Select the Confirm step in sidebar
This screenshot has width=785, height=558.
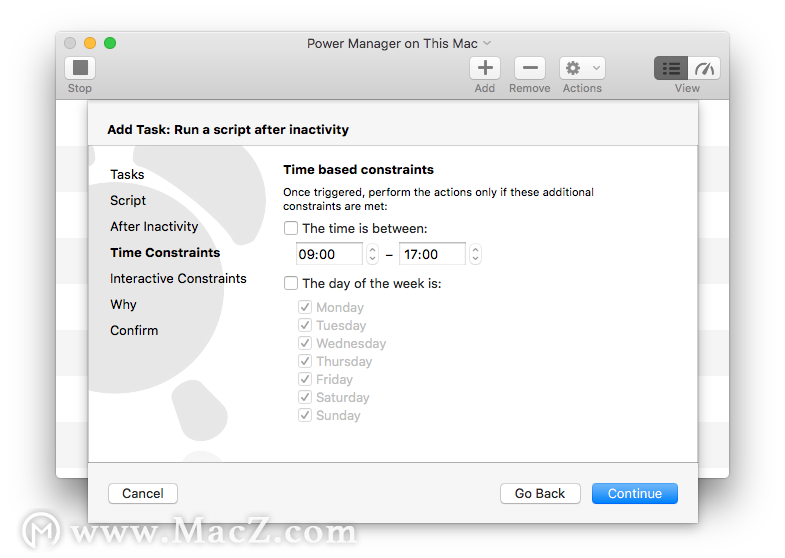(x=134, y=330)
